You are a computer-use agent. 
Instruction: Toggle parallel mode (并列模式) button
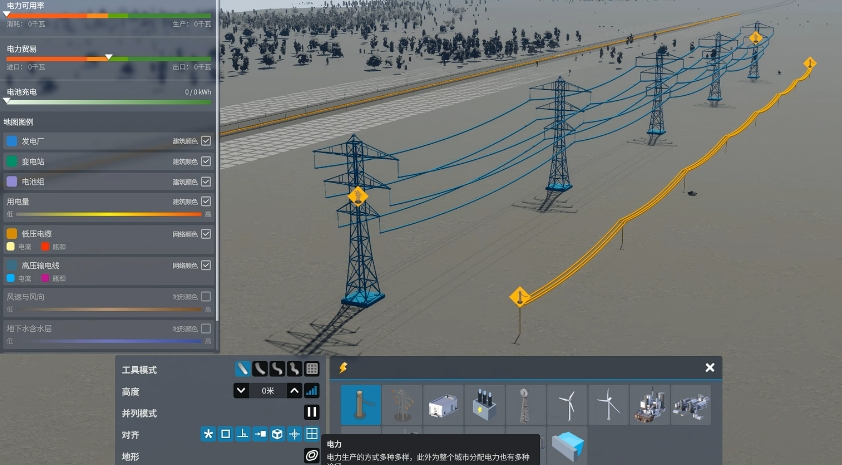pyautogui.click(x=312, y=412)
